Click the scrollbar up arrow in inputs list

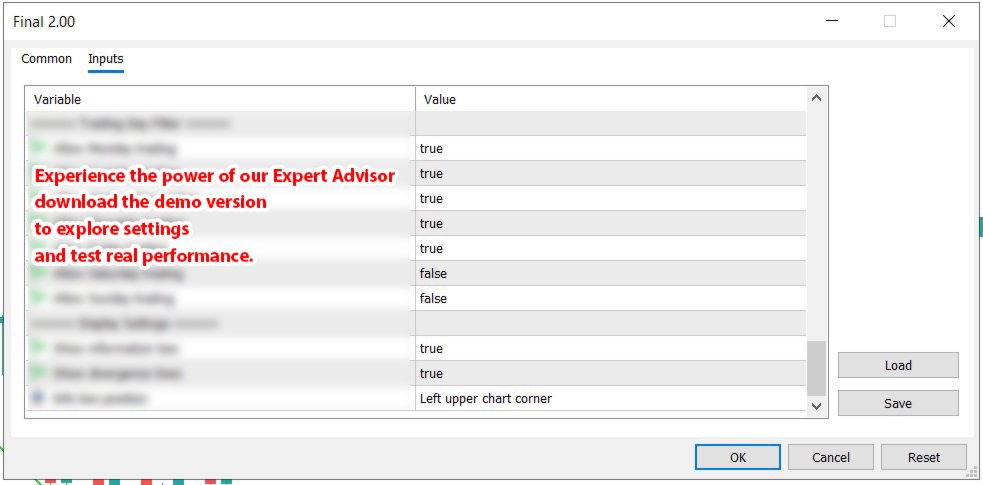[x=816, y=98]
